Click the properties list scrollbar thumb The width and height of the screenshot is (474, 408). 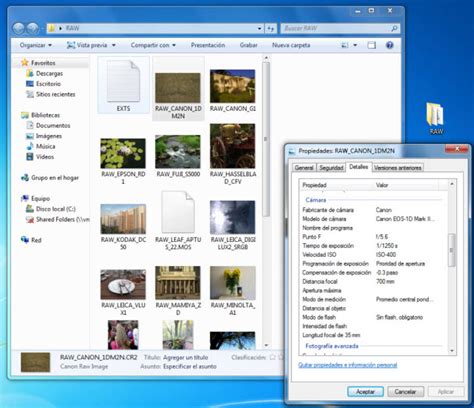click(452, 250)
